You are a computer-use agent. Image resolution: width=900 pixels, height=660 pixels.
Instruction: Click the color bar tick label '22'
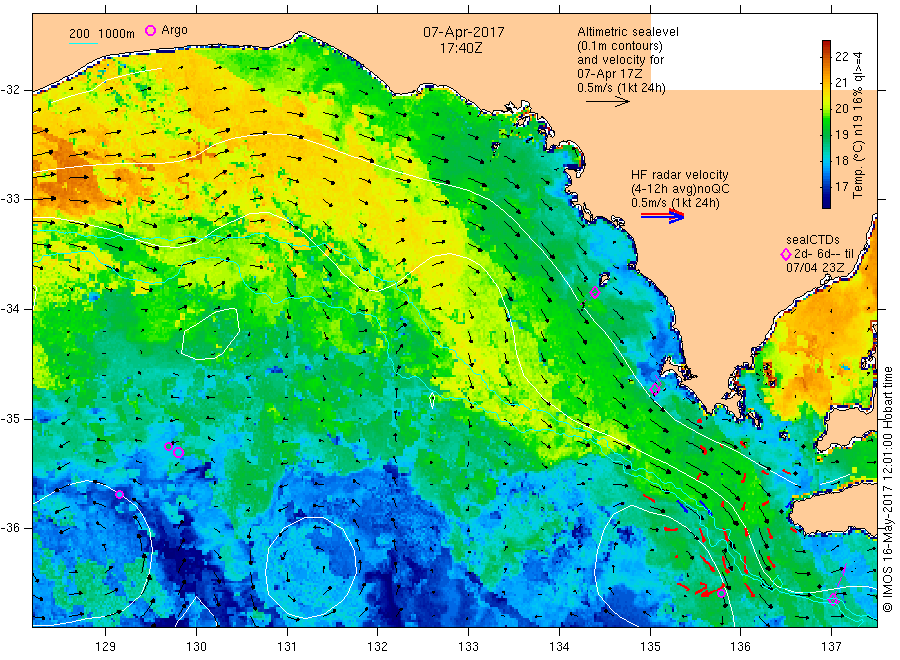click(x=841, y=56)
